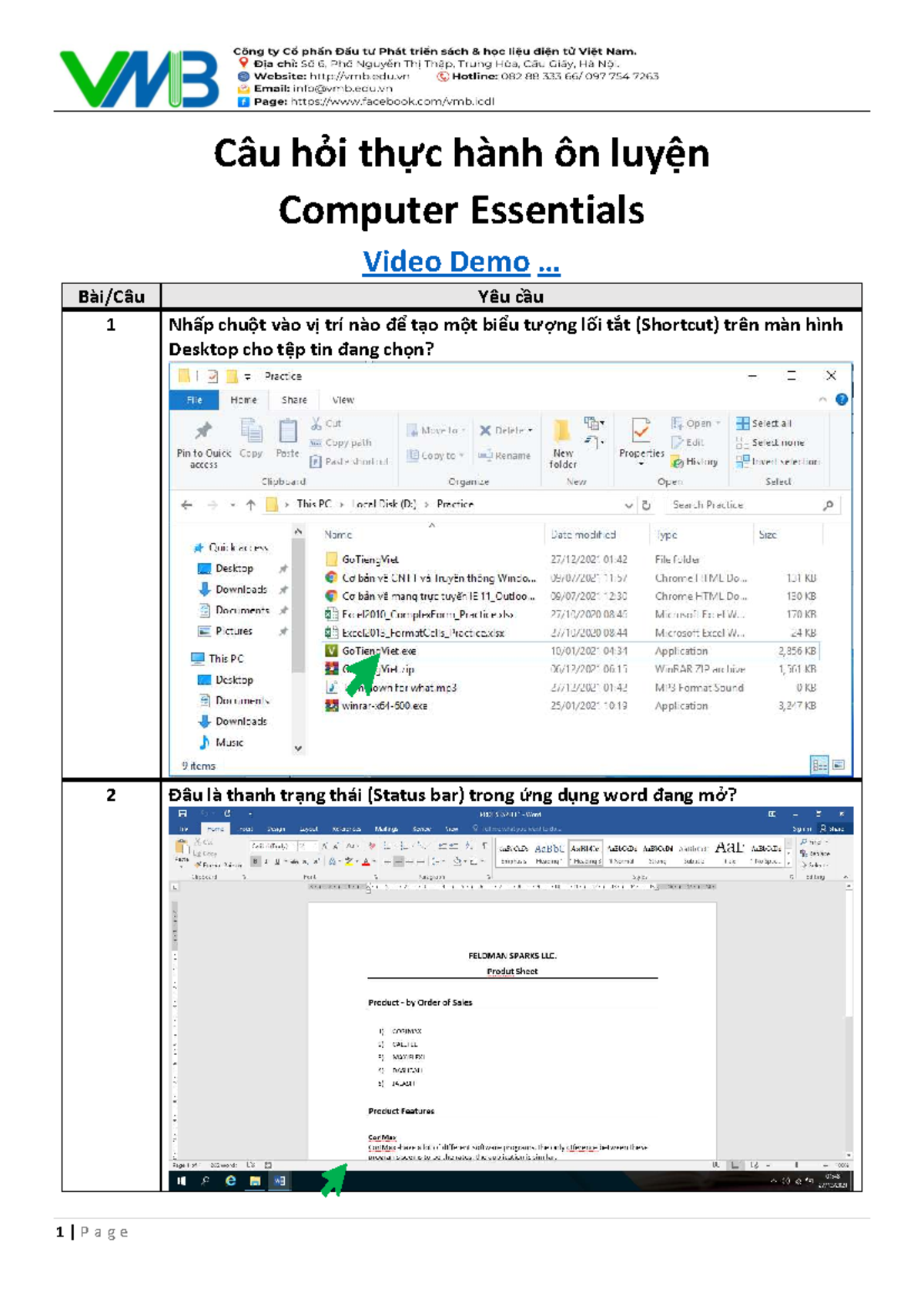924x1306 pixels.
Task: Open the Word font name combo box
Action: click(273, 846)
